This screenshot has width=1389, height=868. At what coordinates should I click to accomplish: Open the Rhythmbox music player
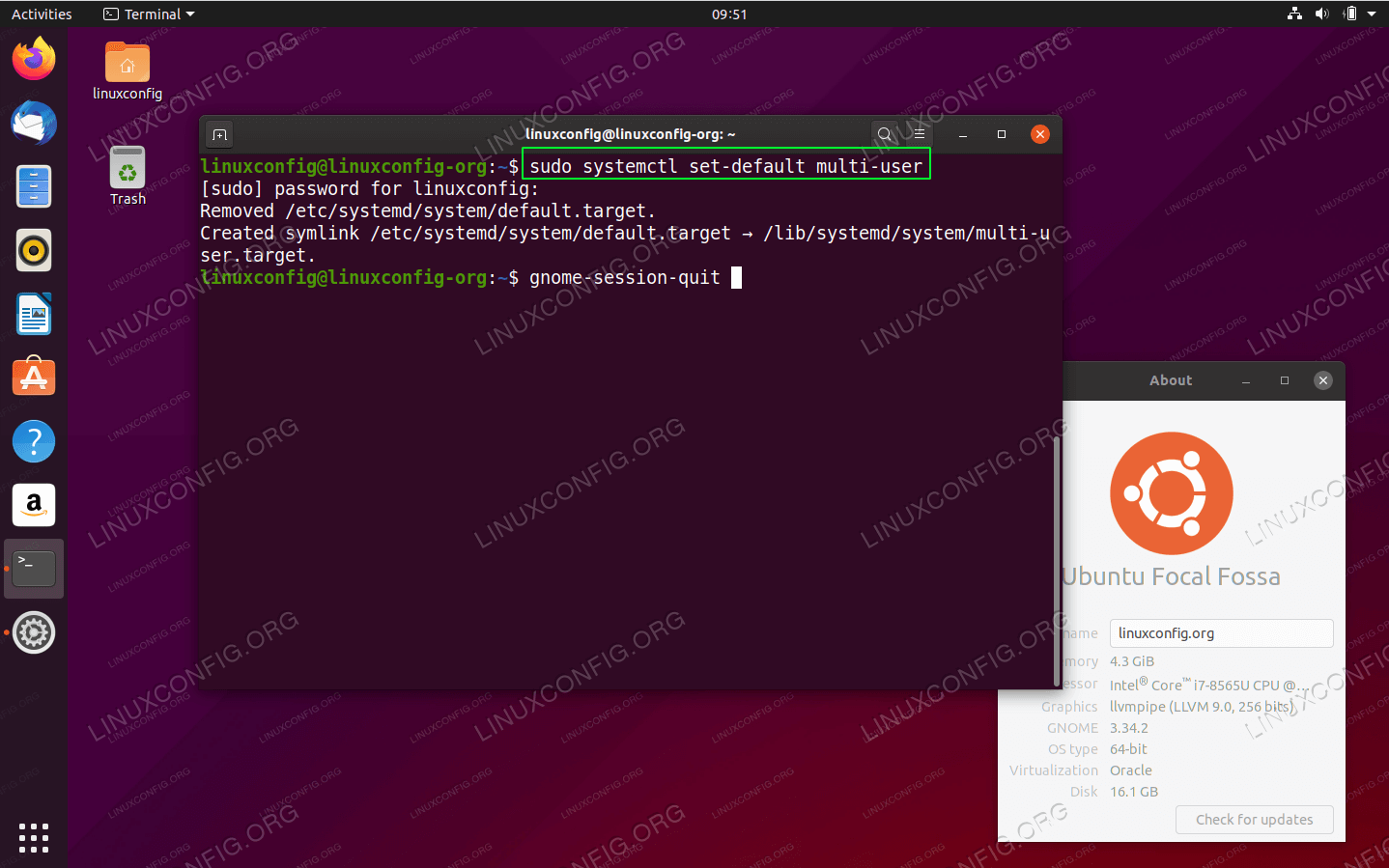tap(33, 250)
